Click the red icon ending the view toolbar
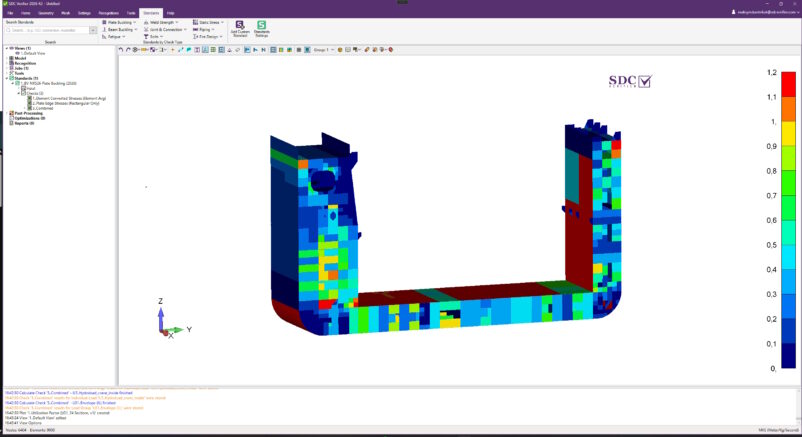This screenshot has width=802, height=437. (x=390, y=50)
